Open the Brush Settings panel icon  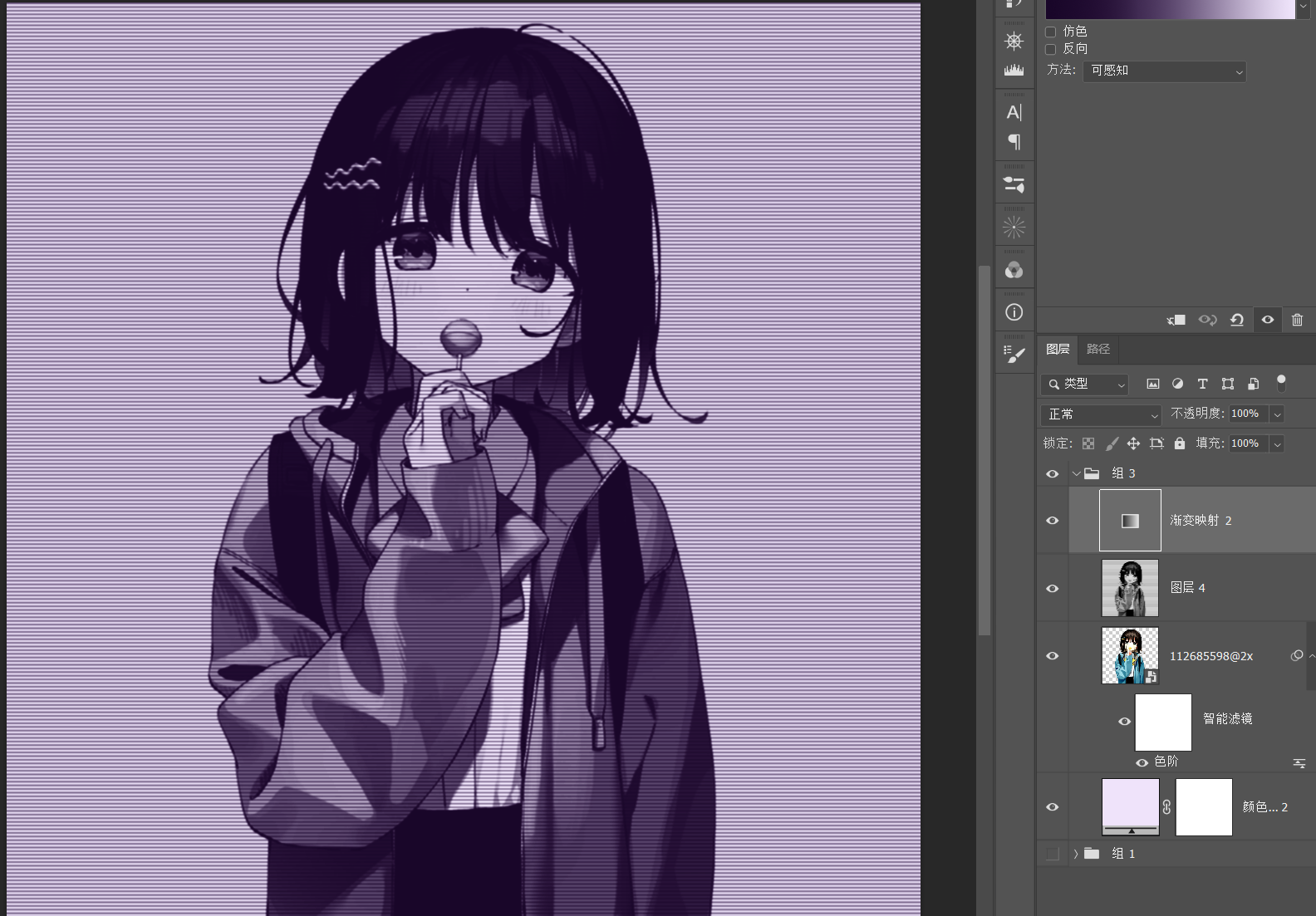[x=1014, y=184]
